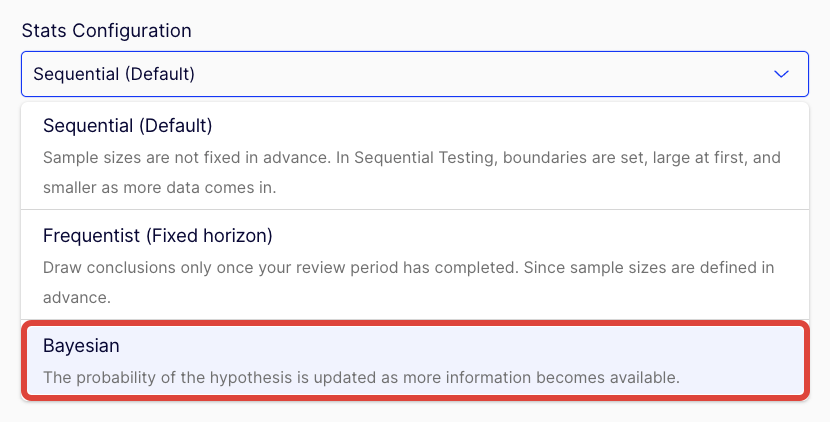
Task: Click the "Bayesian" title text
Action: click(x=81, y=345)
